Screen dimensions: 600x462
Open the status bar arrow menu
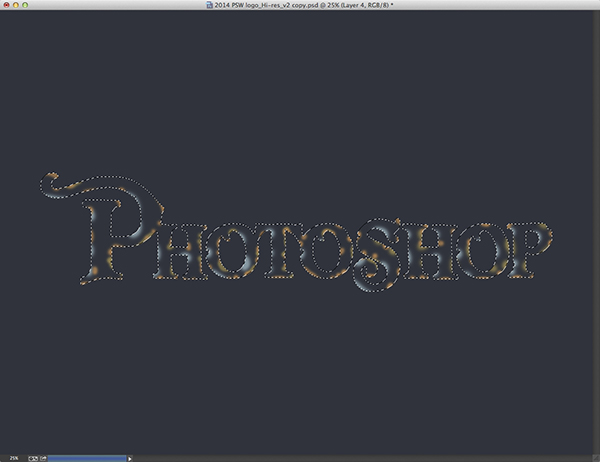[130, 457]
